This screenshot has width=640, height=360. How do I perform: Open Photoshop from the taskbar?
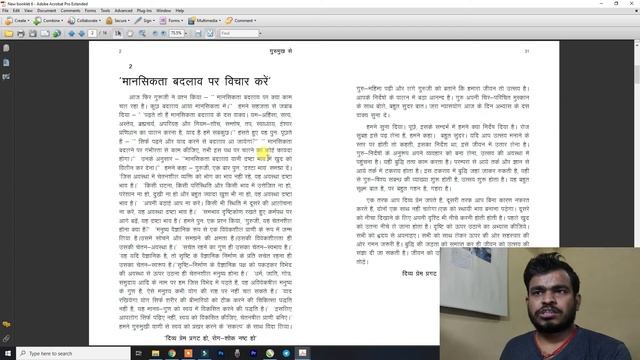(221, 353)
